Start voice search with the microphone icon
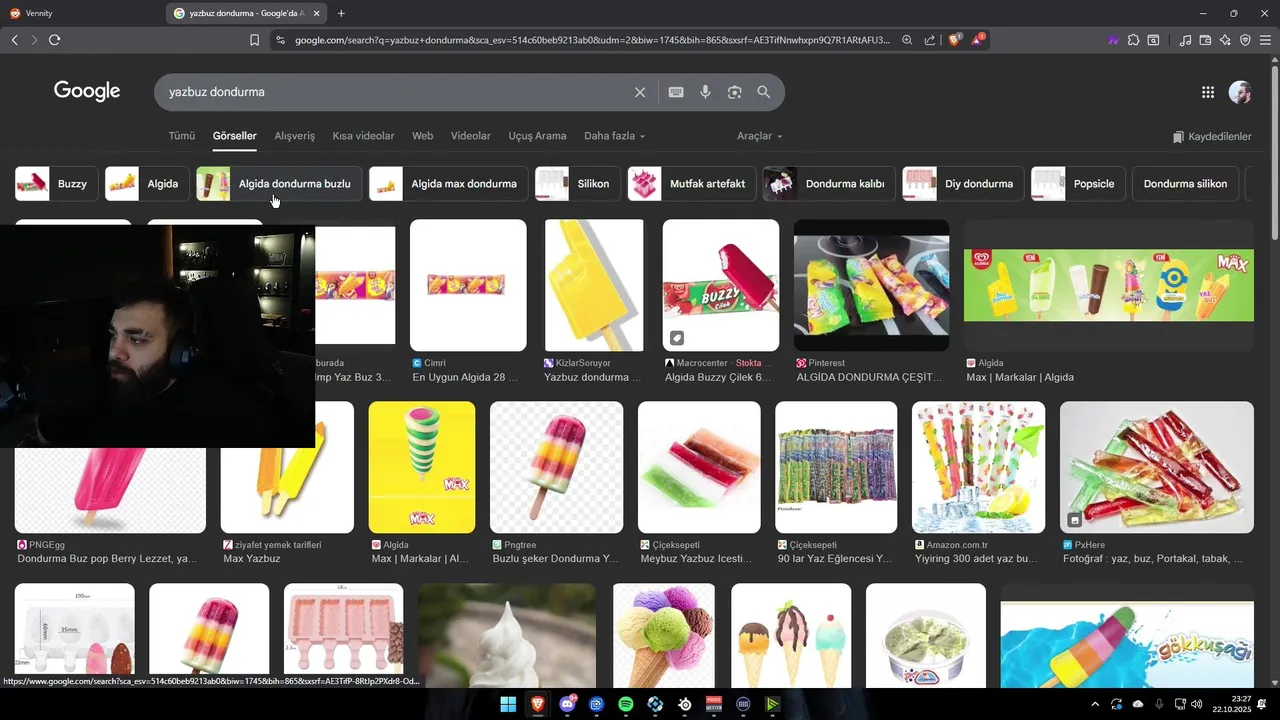The height and width of the screenshot is (720, 1280). (x=705, y=92)
